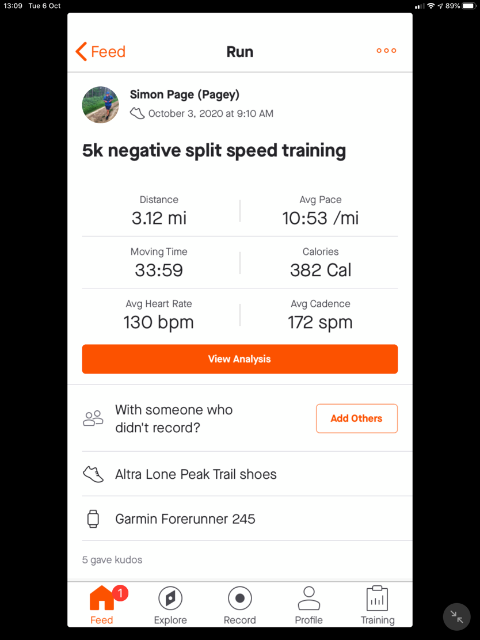Tap the activity title '5k negative split speed training'
The width and height of the screenshot is (480, 640).
point(214,150)
